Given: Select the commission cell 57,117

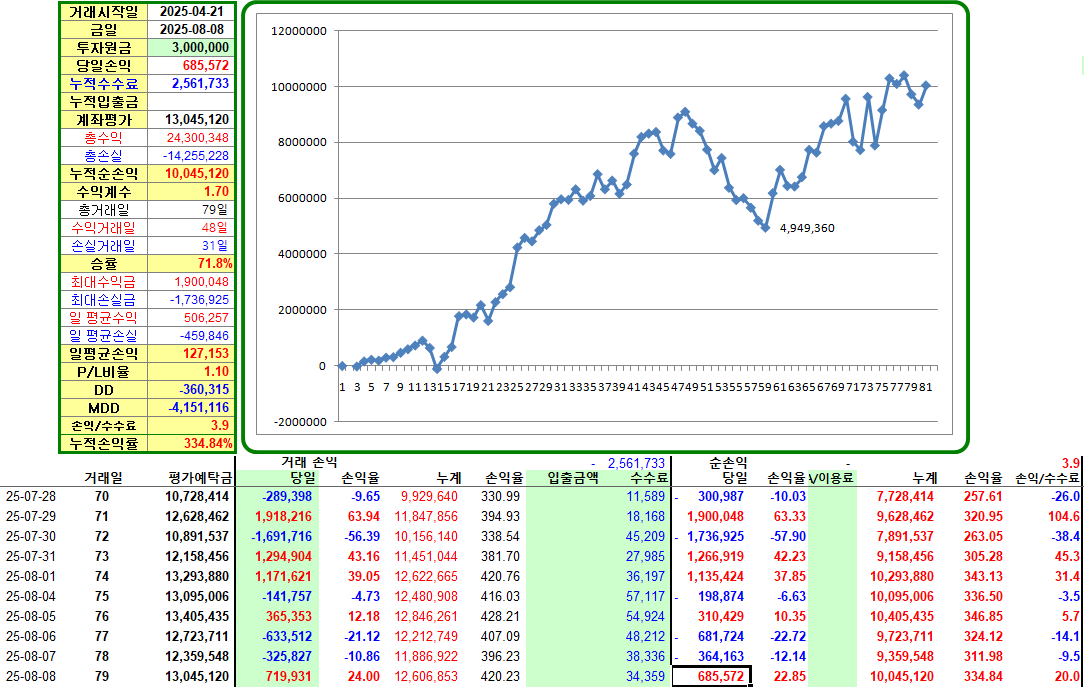Looking at the screenshot, I should [646, 596].
